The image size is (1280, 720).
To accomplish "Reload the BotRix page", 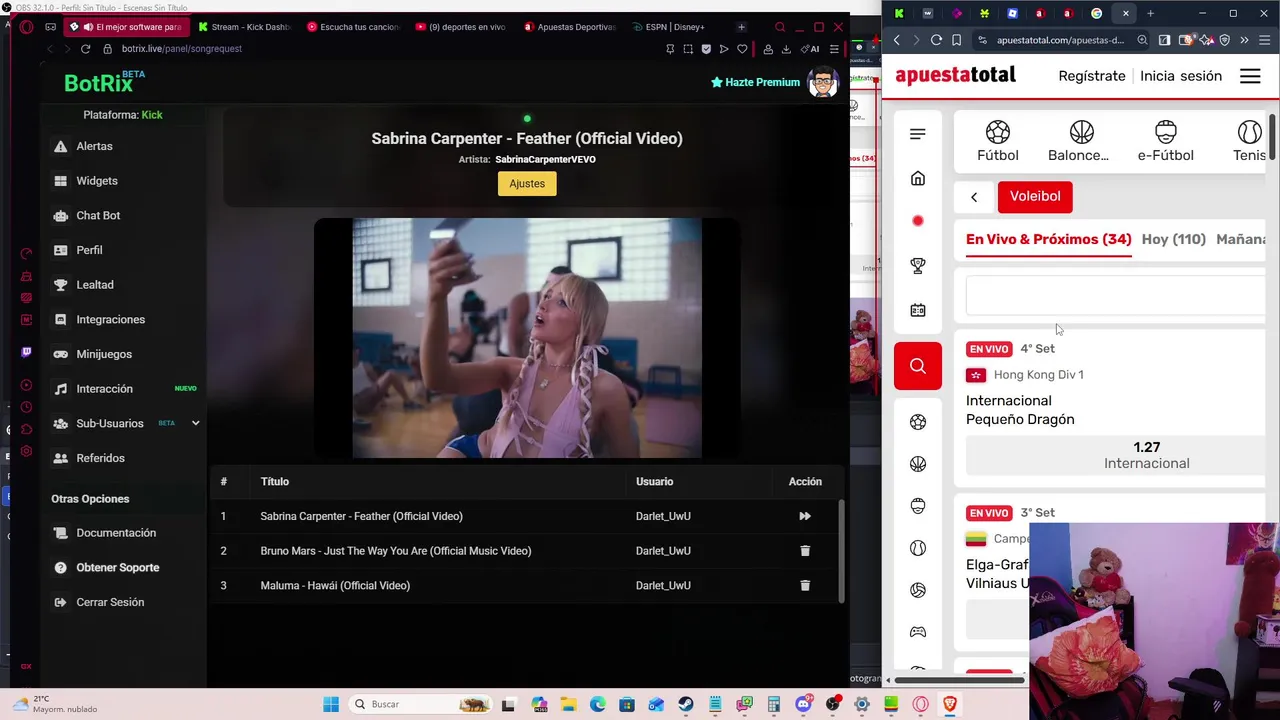I will (85, 49).
